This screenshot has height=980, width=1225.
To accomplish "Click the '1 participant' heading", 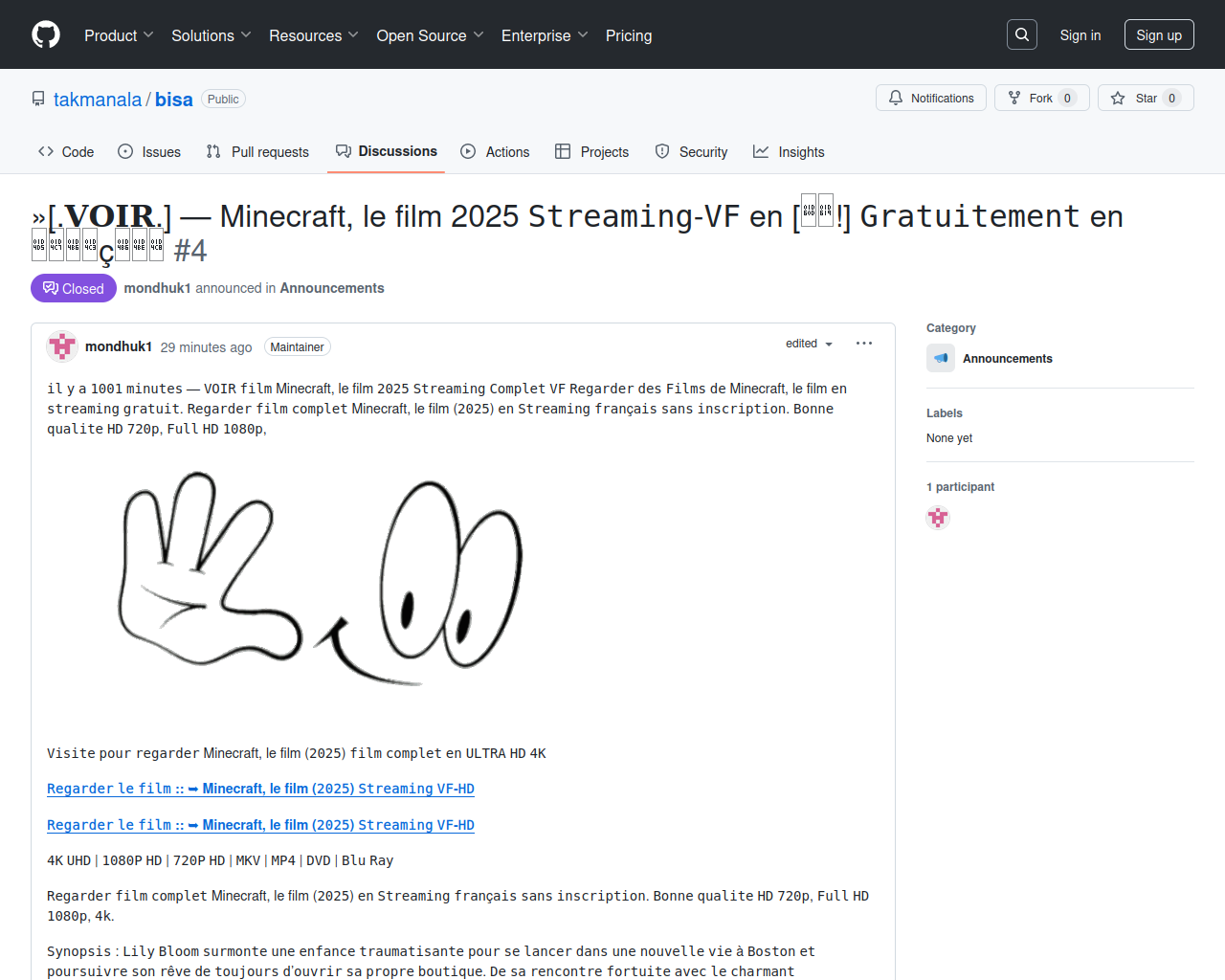I will point(960,487).
